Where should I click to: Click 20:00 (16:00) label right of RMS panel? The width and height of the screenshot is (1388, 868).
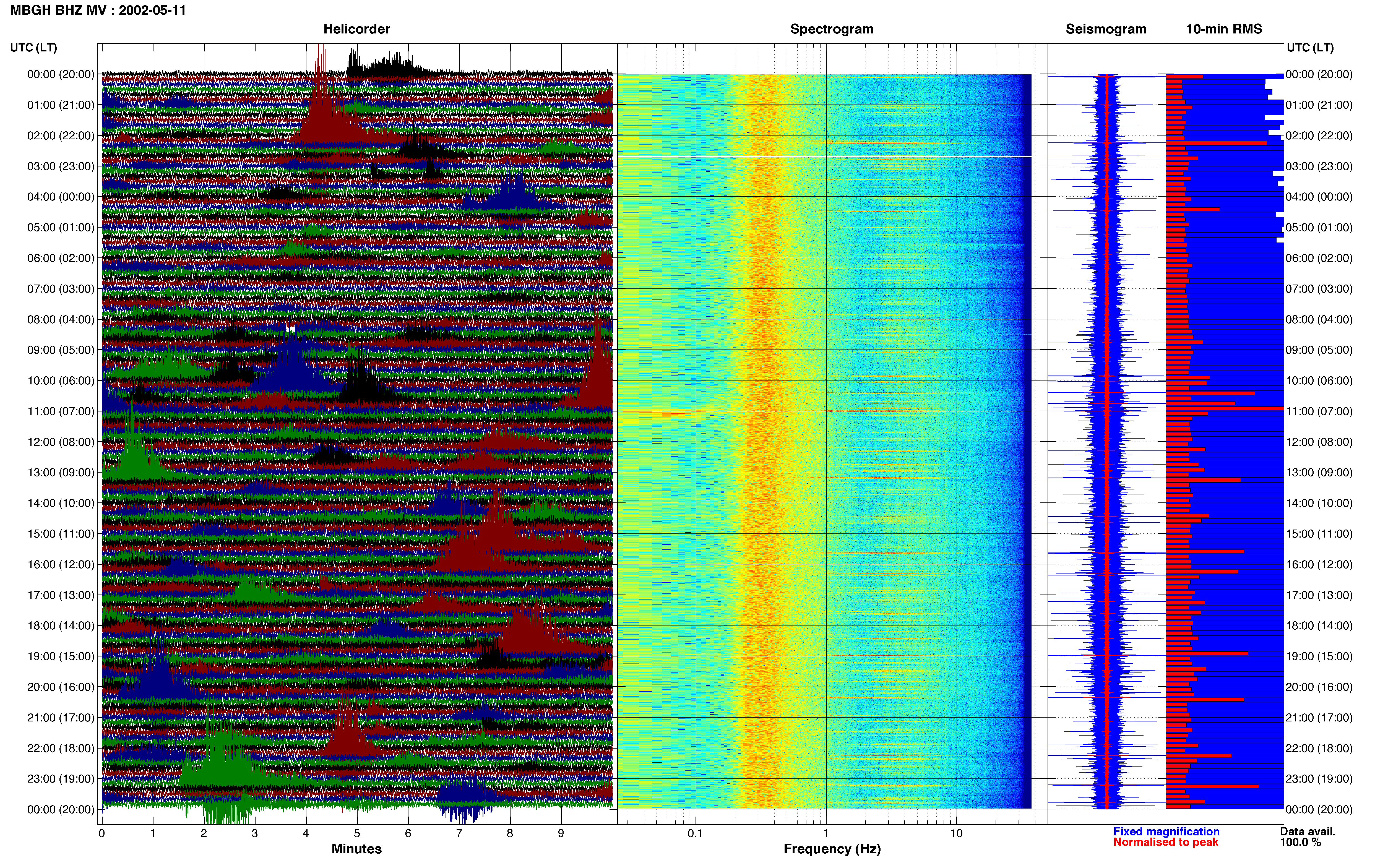1319,687
